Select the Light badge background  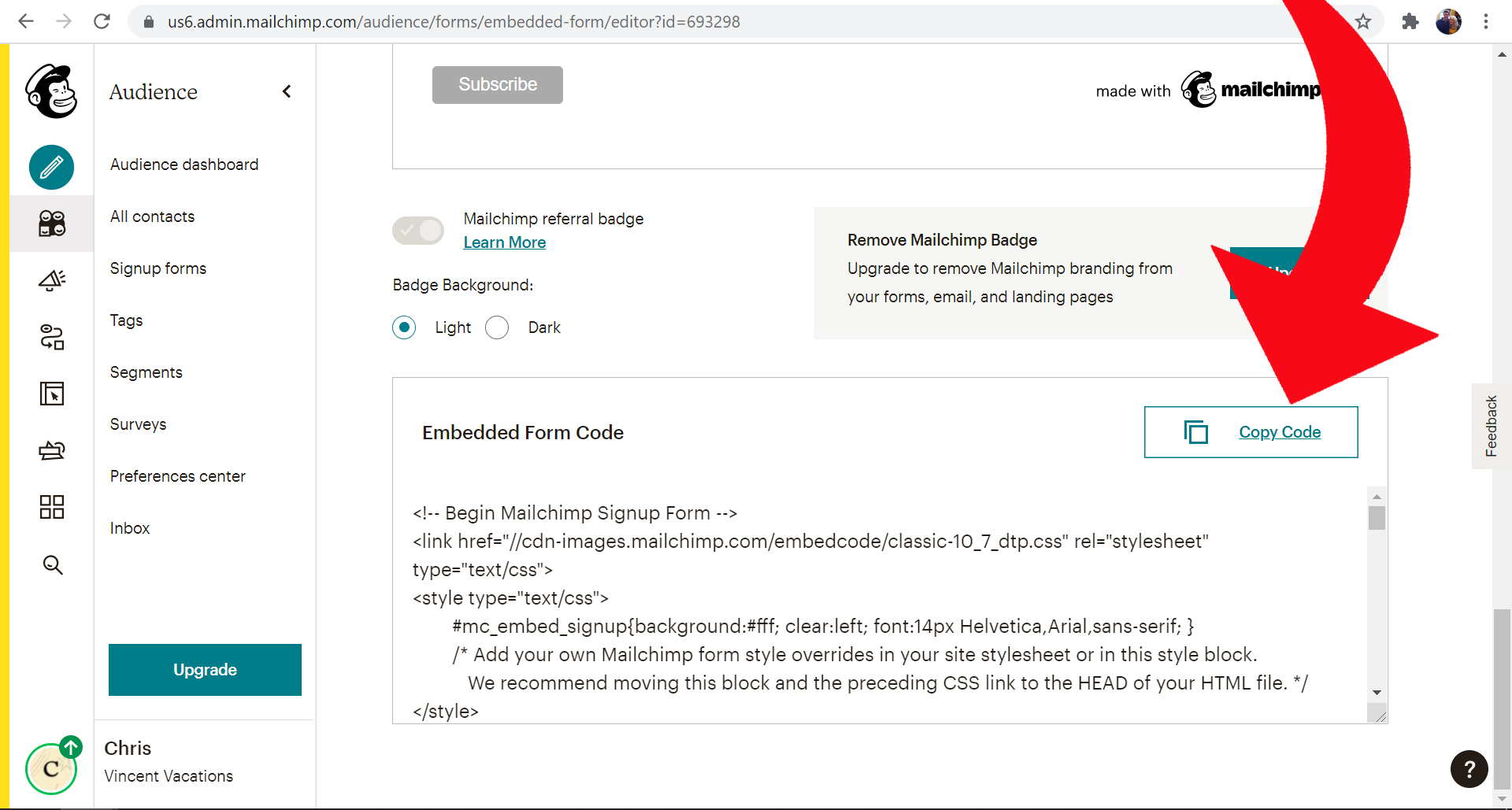[404, 327]
